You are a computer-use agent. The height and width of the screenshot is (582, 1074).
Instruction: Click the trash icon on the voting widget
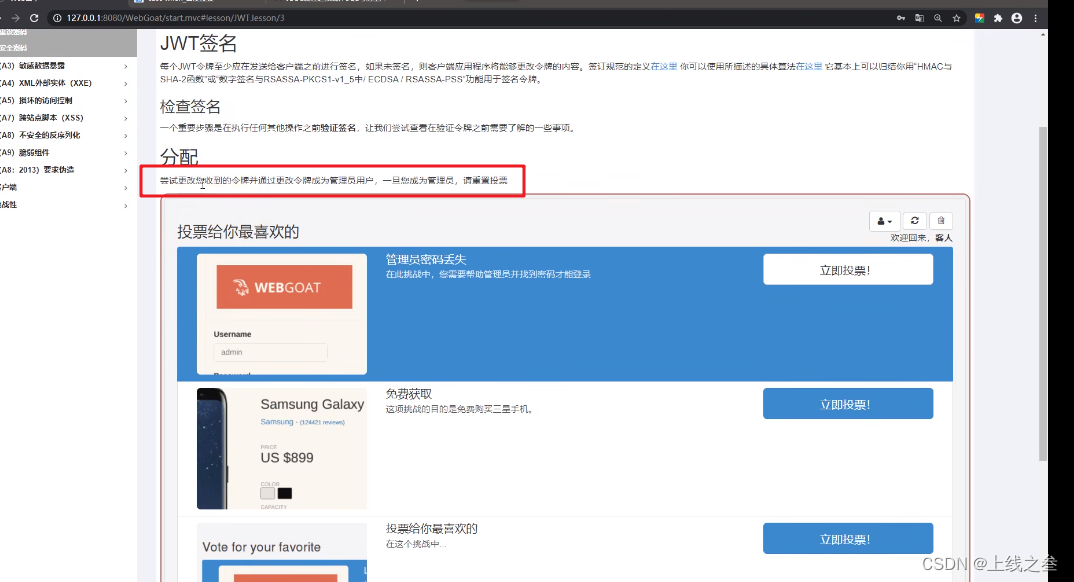coord(940,220)
